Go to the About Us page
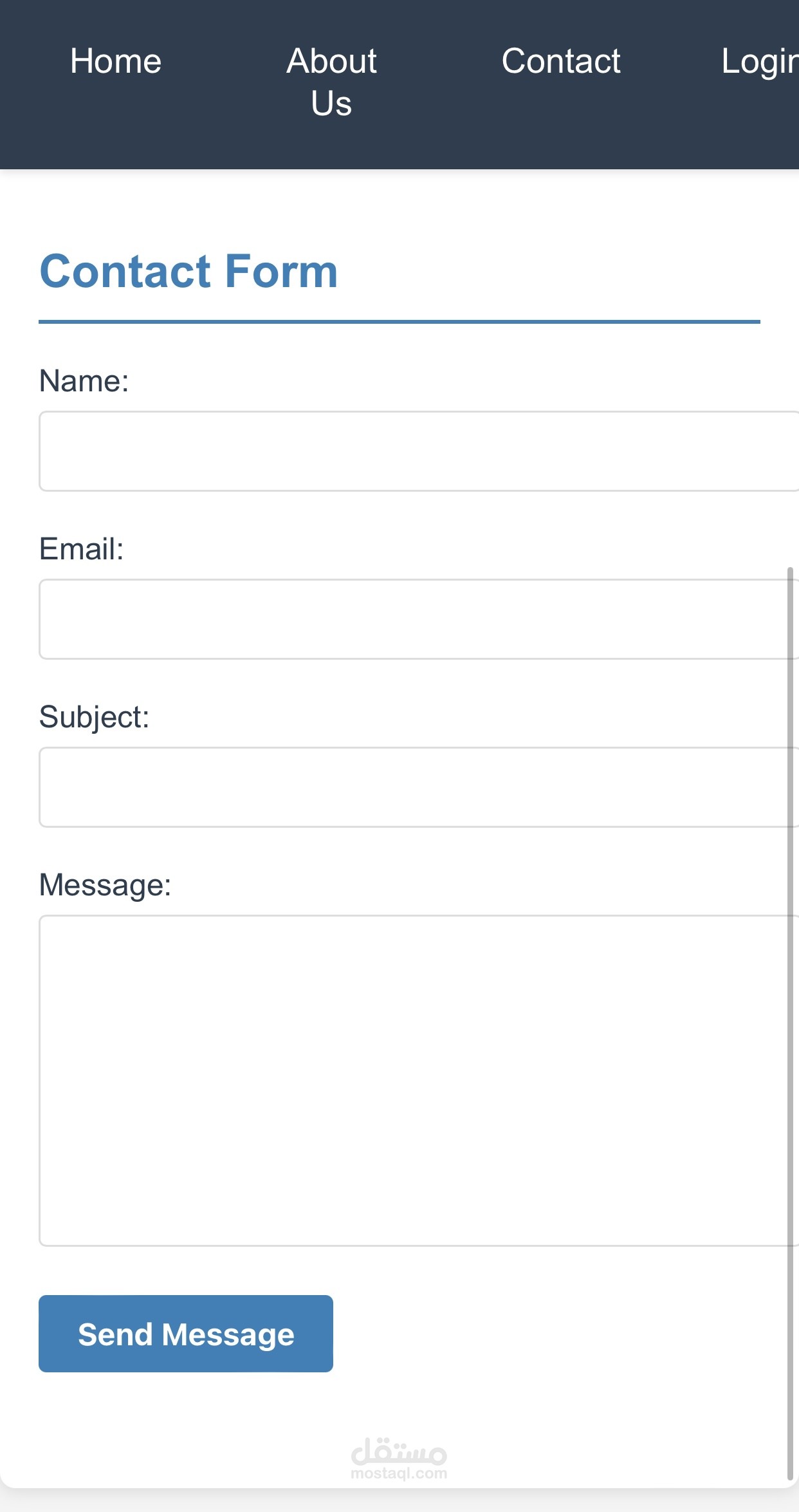Image resolution: width=799 pixels, height=1512 pixels. pyautogui.click(x=331, y=82)
